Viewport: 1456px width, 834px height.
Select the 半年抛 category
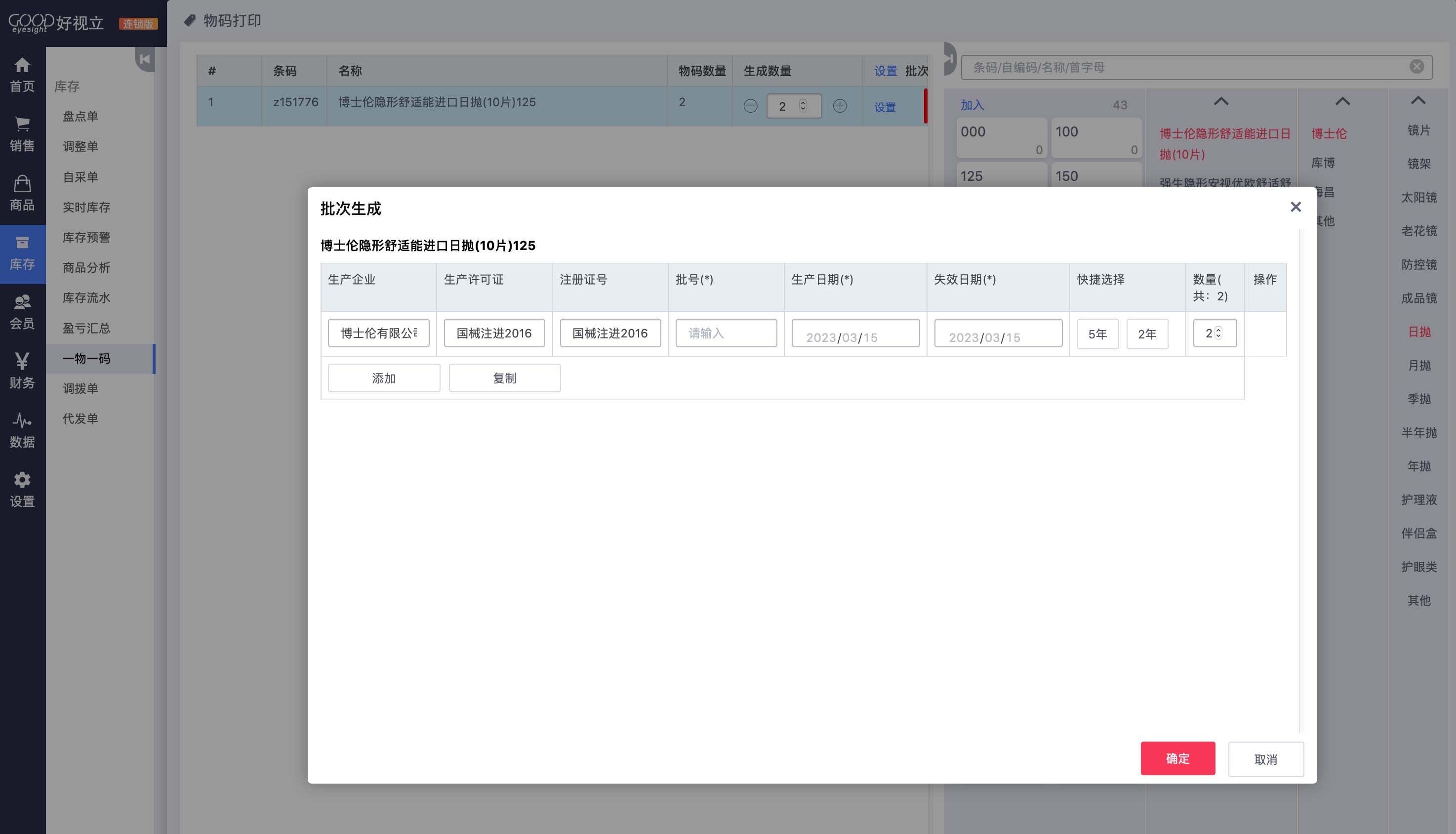(1419, 433)
